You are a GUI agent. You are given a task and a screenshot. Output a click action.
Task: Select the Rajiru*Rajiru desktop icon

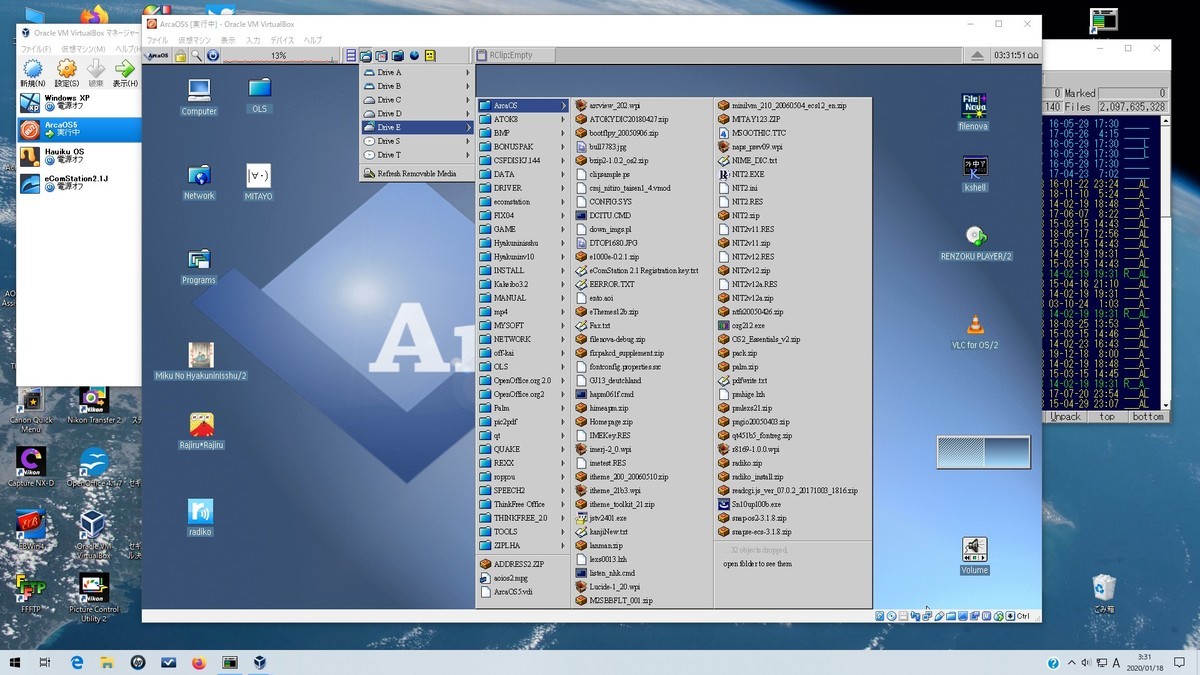click(x=201, y=431)
